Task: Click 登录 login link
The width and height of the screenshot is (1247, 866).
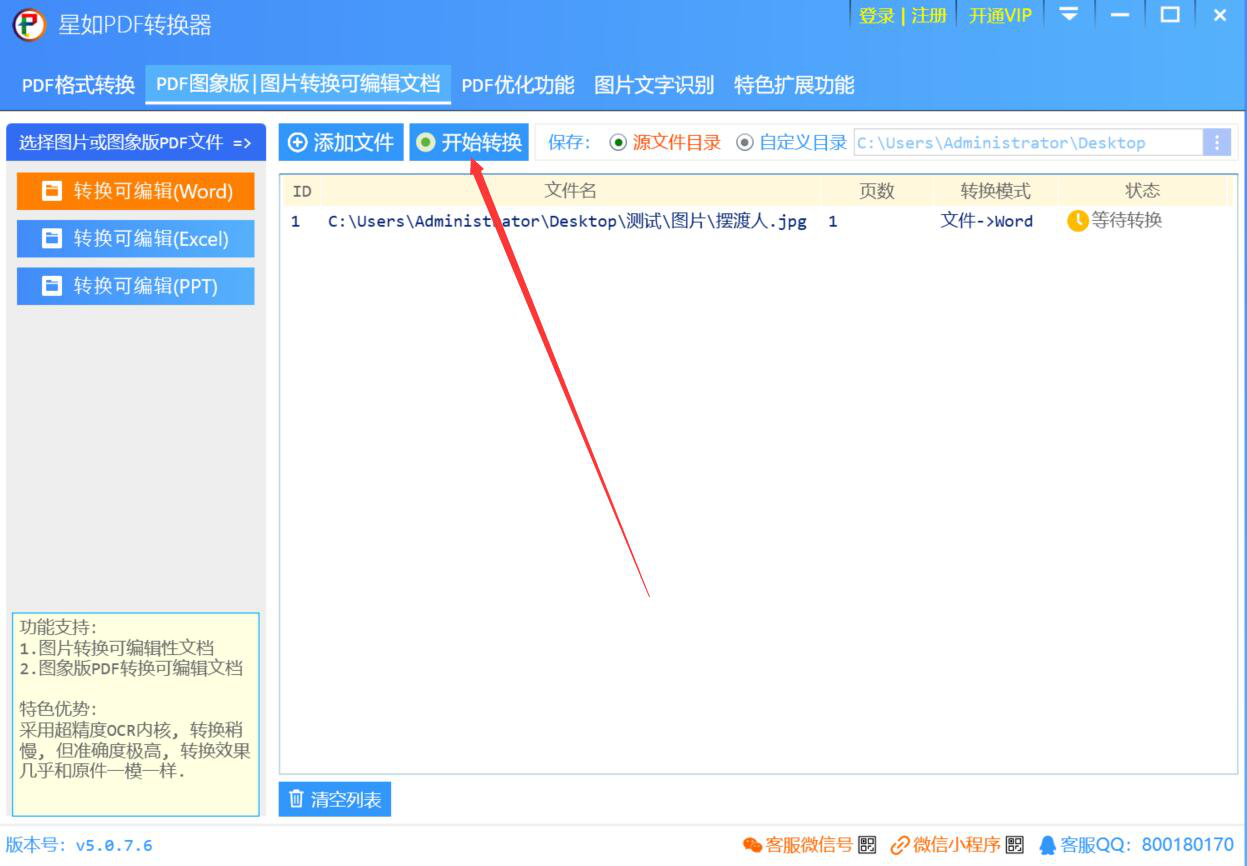Action: click(877, 16)
